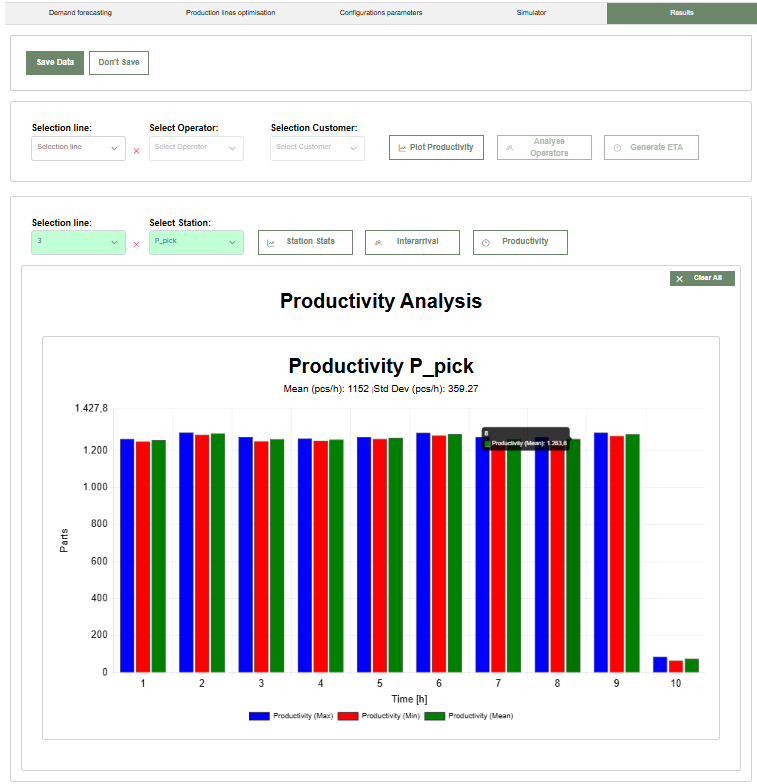Toggle Productivity (Mean) legend green swatch
The width and height of the screenshot is (757, 784).
click(434, 716)
